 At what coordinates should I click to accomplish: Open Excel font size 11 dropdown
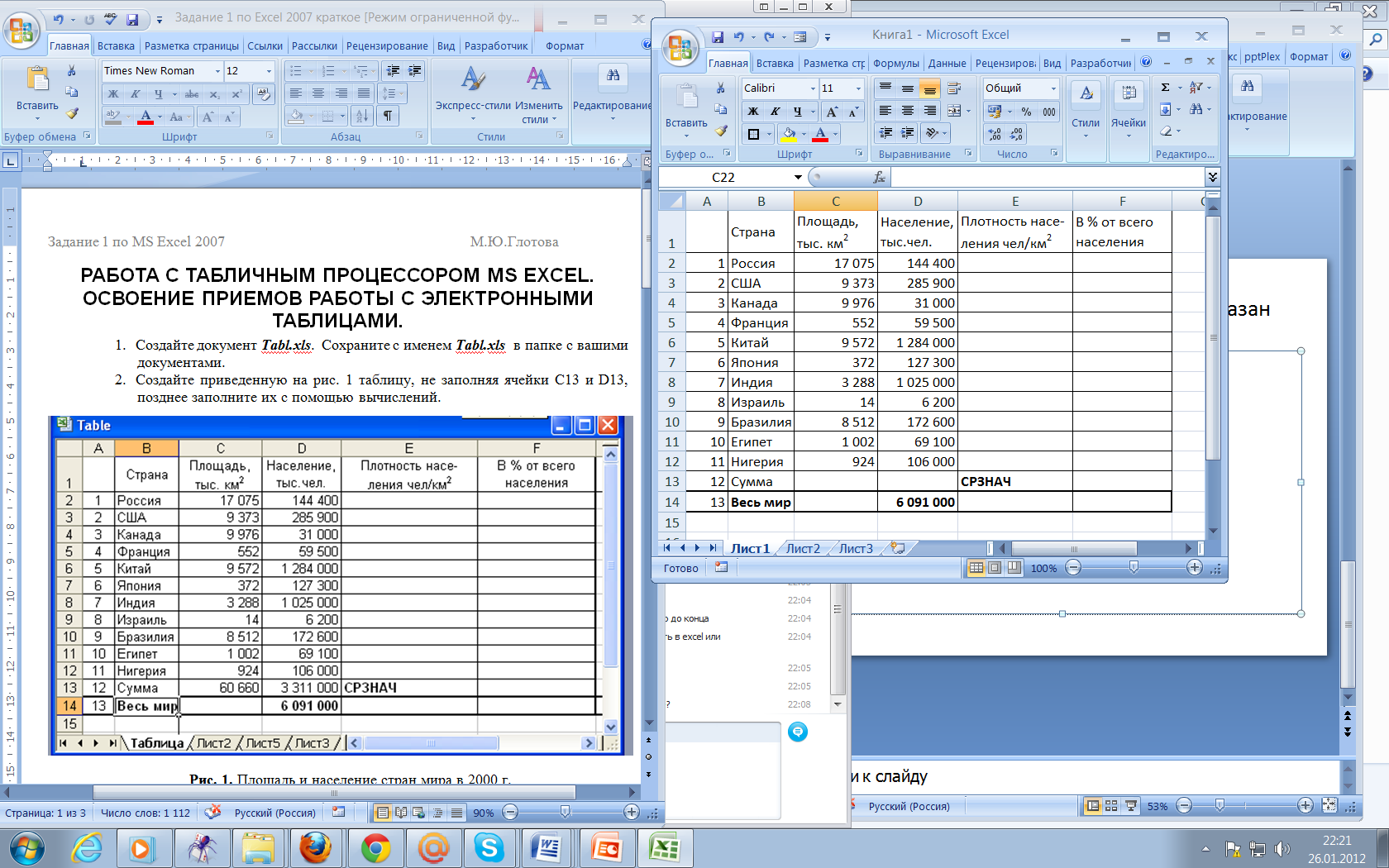point(858,88)
